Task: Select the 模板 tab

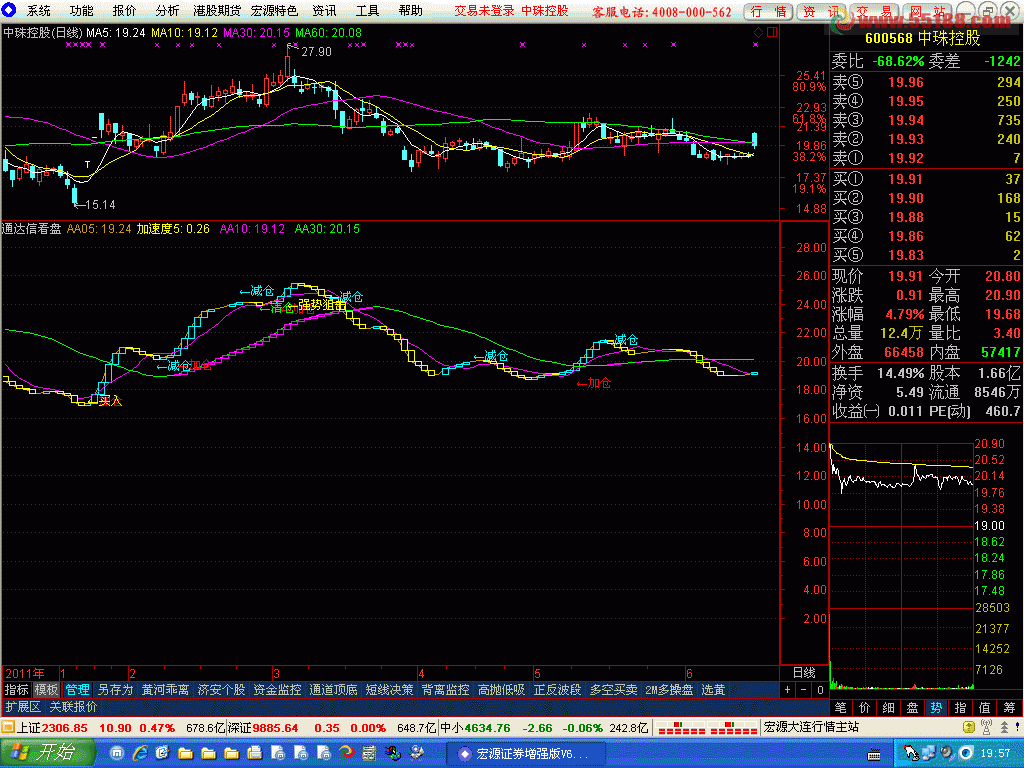Action: (46, 690)
